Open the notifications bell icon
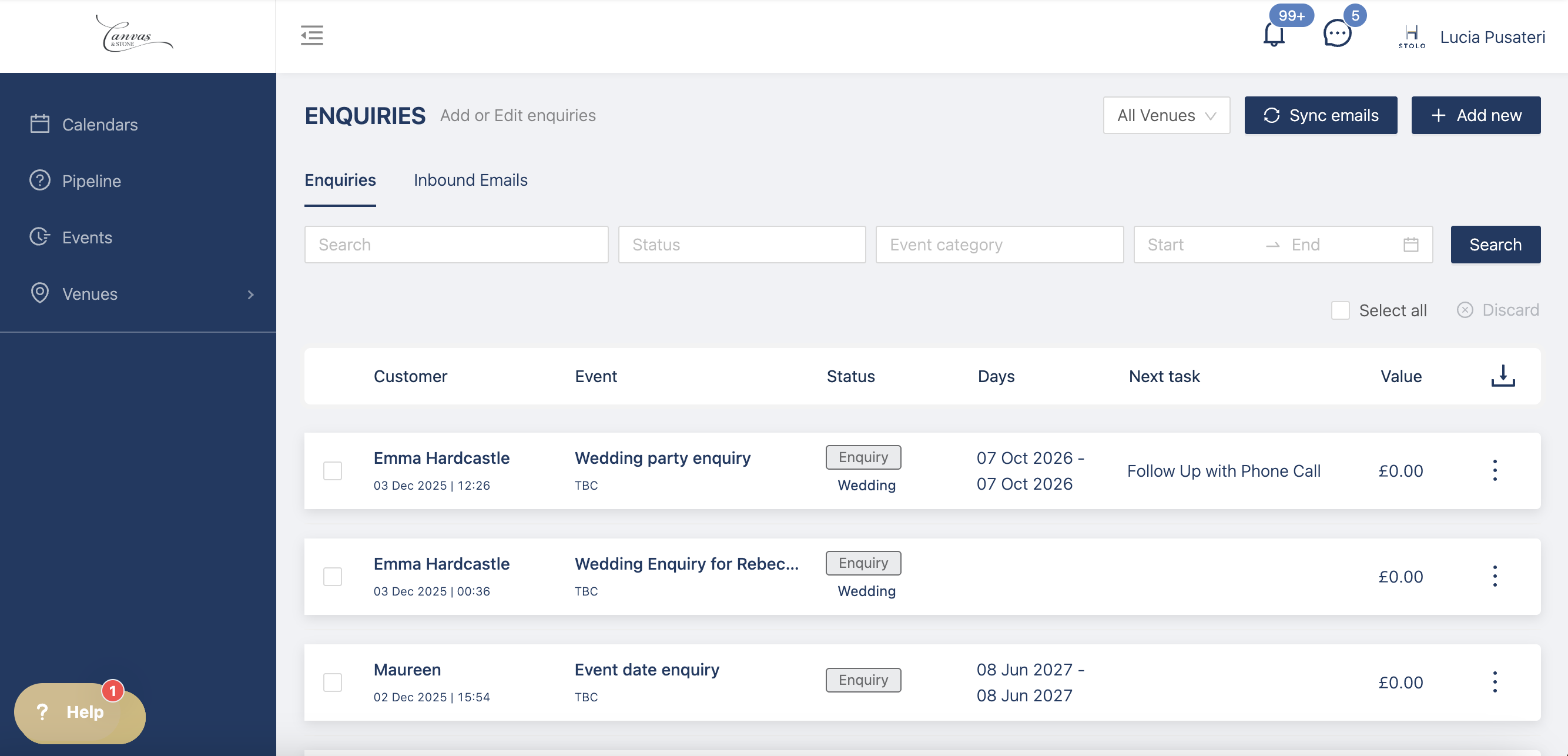The image size is (1568, 756). (1274, 35)
